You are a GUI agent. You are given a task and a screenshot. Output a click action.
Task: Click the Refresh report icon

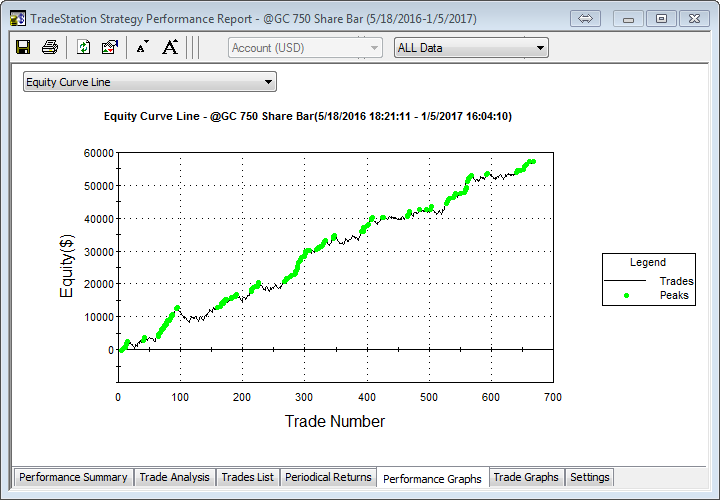pos(83,47)
